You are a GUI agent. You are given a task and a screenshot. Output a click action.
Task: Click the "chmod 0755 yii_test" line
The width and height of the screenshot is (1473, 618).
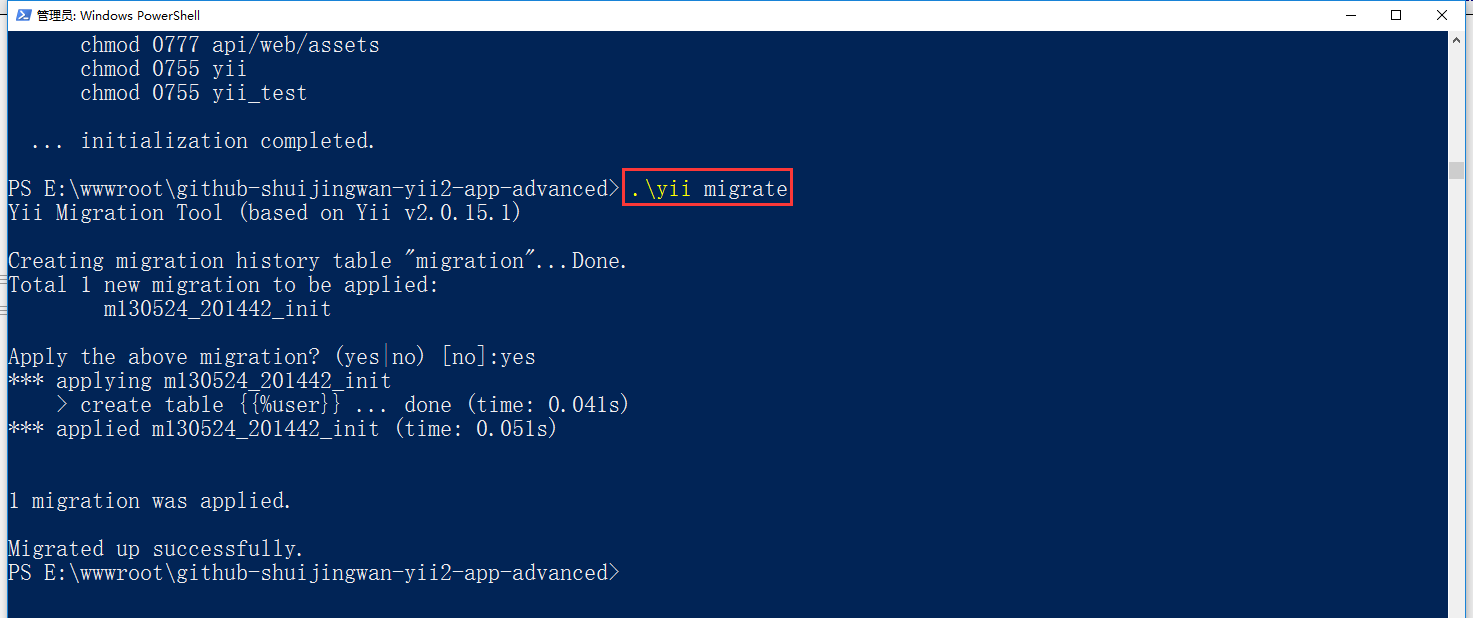[193, 93]
